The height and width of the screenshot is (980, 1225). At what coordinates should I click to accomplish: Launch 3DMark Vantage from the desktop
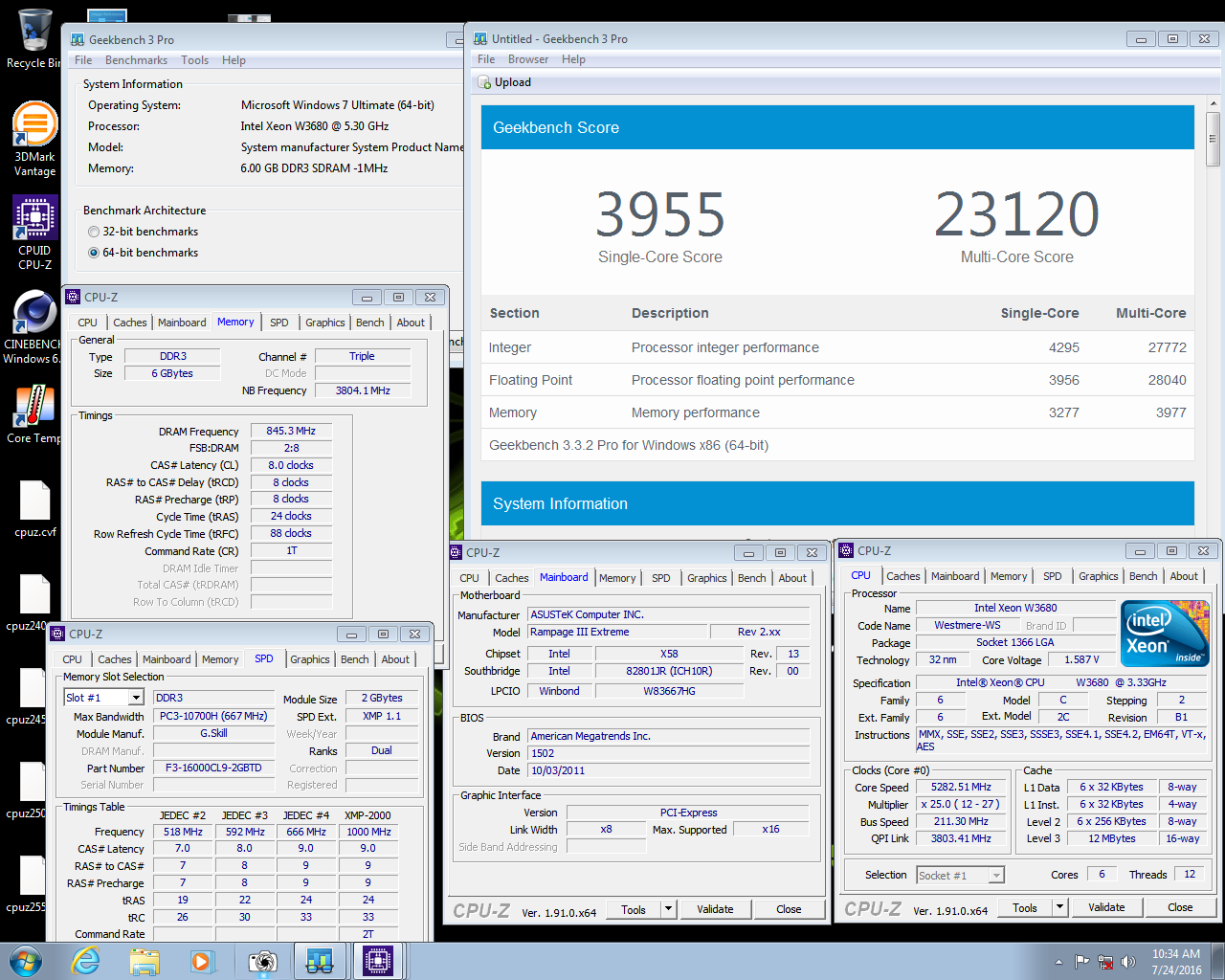tap(34, 139)
